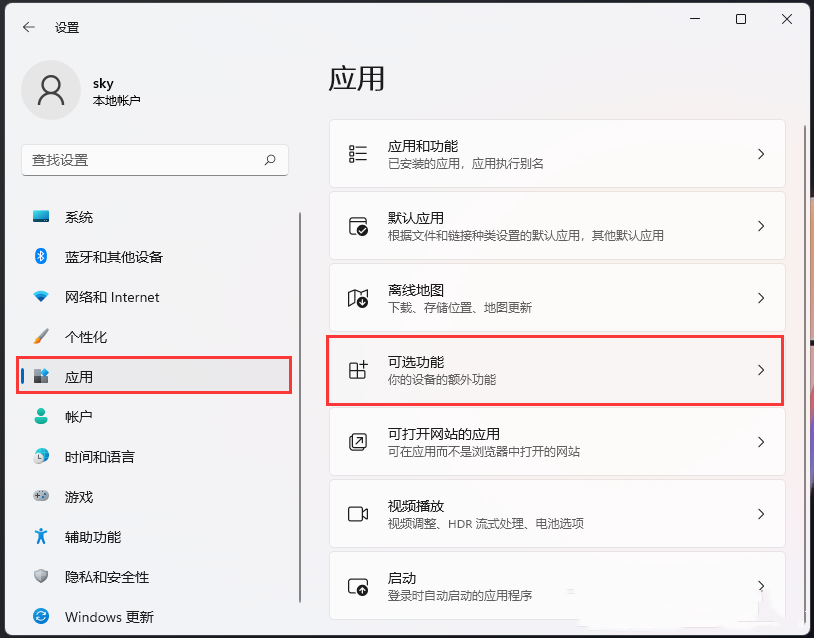This screenshot has height=638, width=814.
Task: Click the brush icon next to 个性化
Action: click(42, 337)
